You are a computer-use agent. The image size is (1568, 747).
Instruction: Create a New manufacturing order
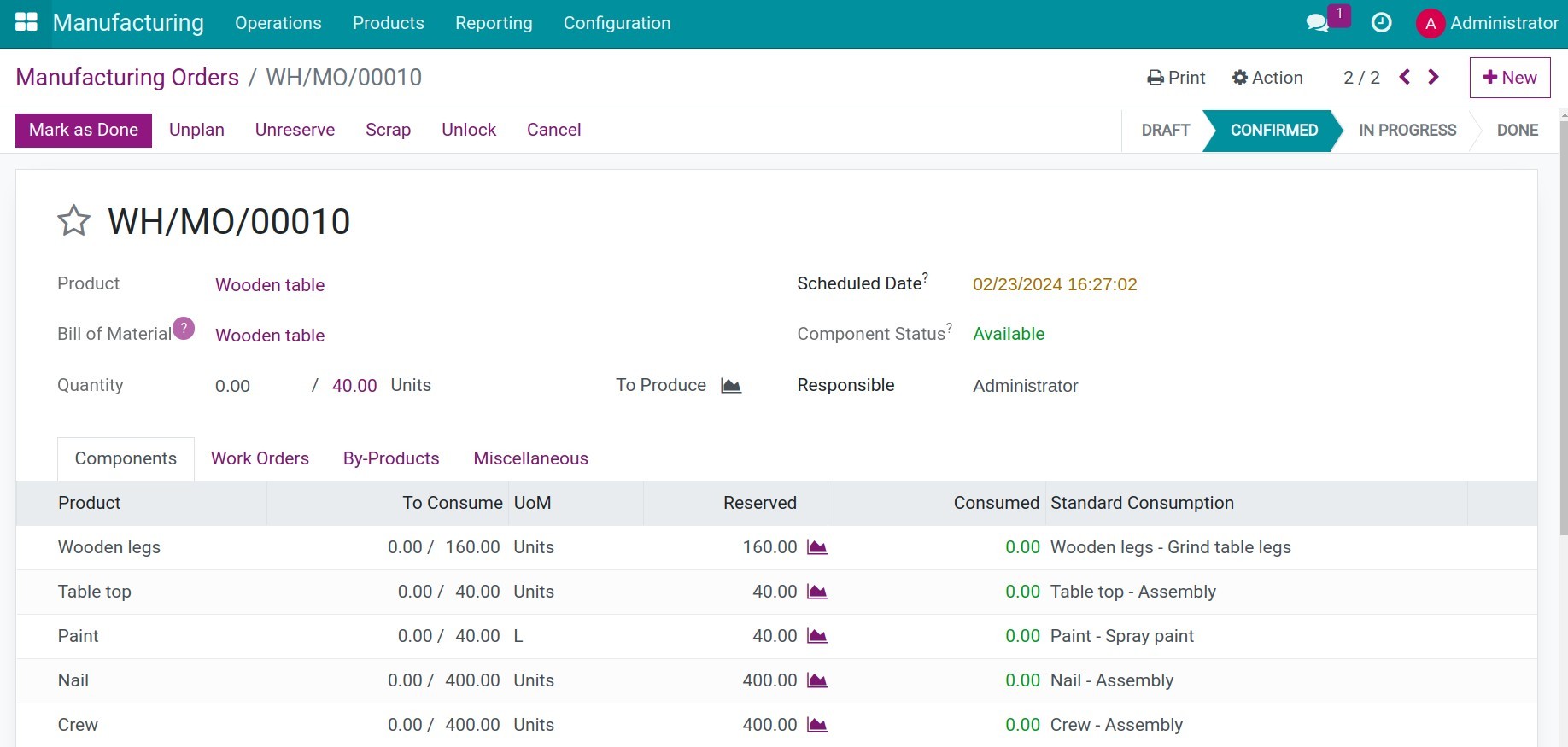pos(1510,78)
